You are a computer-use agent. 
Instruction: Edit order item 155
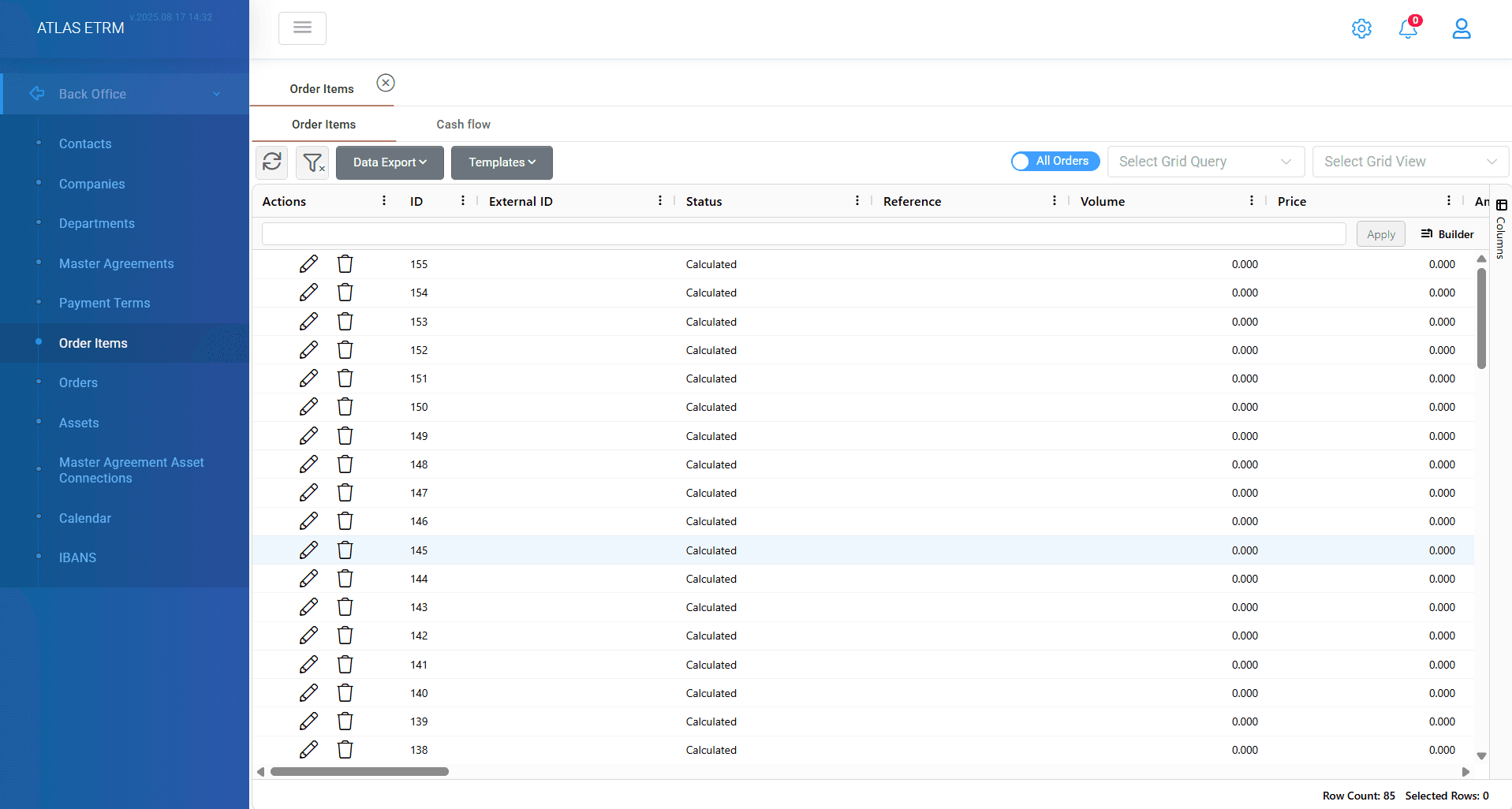coord(308,264)
